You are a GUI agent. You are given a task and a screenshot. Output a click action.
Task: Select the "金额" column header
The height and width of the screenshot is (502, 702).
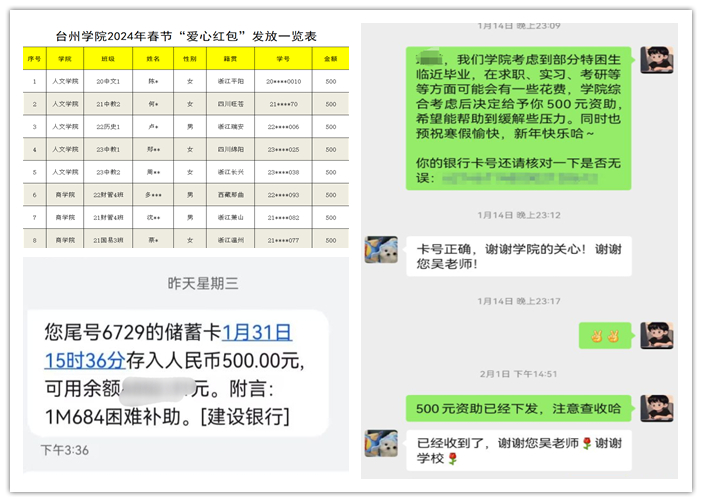click(330, 60)
